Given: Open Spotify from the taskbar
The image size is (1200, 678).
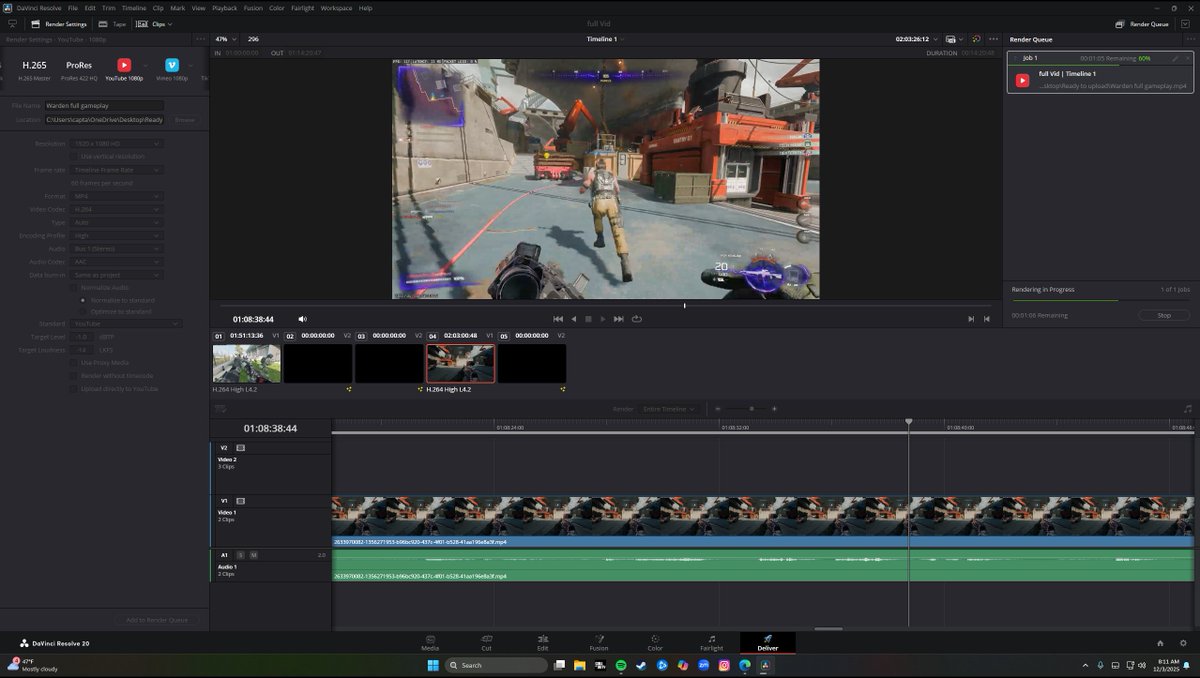Looking at the screenshot, I should point(620,665).
